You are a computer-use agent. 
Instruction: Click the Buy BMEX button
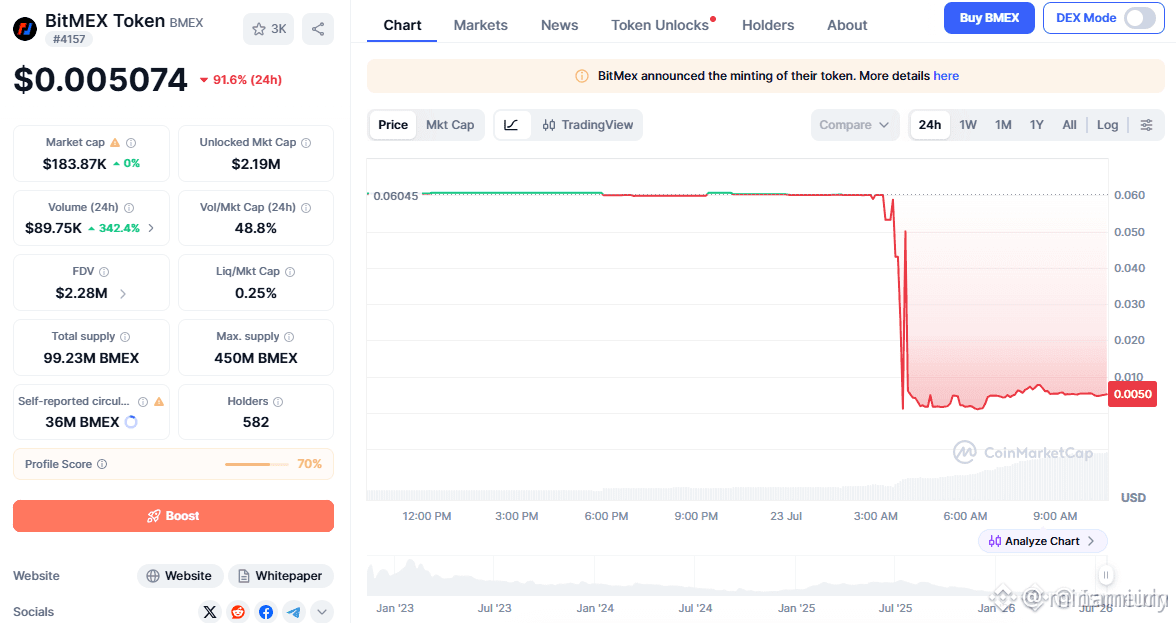point(989,18)
